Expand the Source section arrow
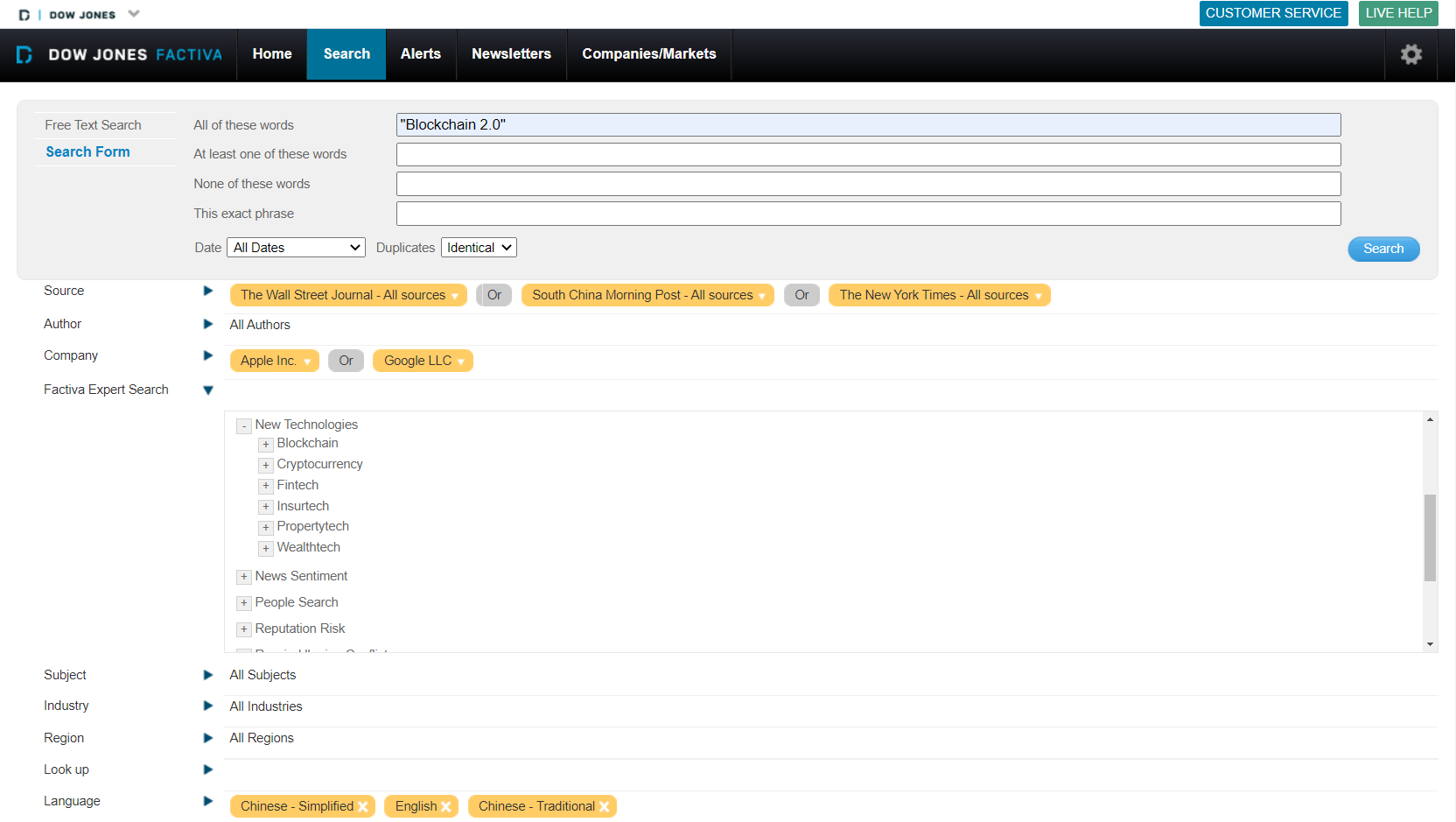The image size is (1456, 822). [x=208, y=291]
